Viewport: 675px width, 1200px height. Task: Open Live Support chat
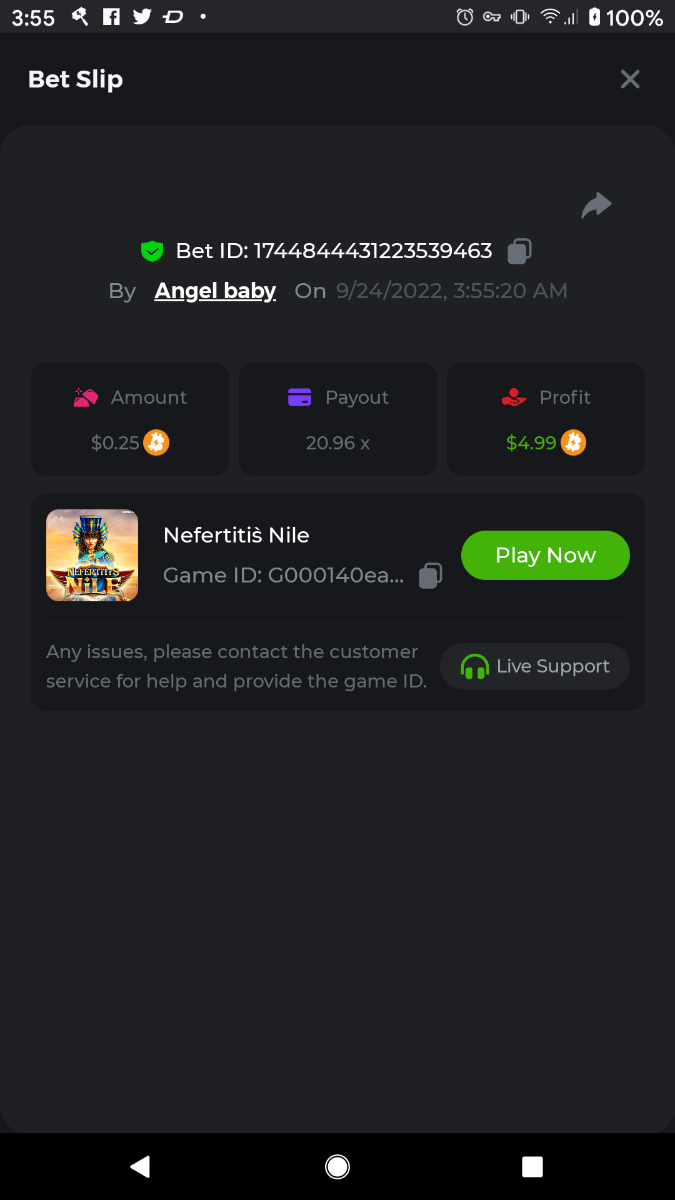point(535,666)
